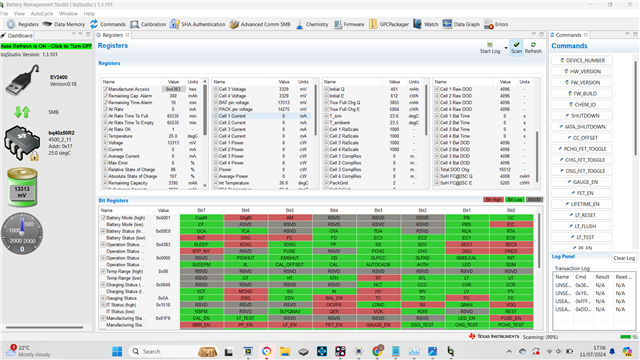
Task: Open File Explorer from the taskbar
Action: (285, 351)
